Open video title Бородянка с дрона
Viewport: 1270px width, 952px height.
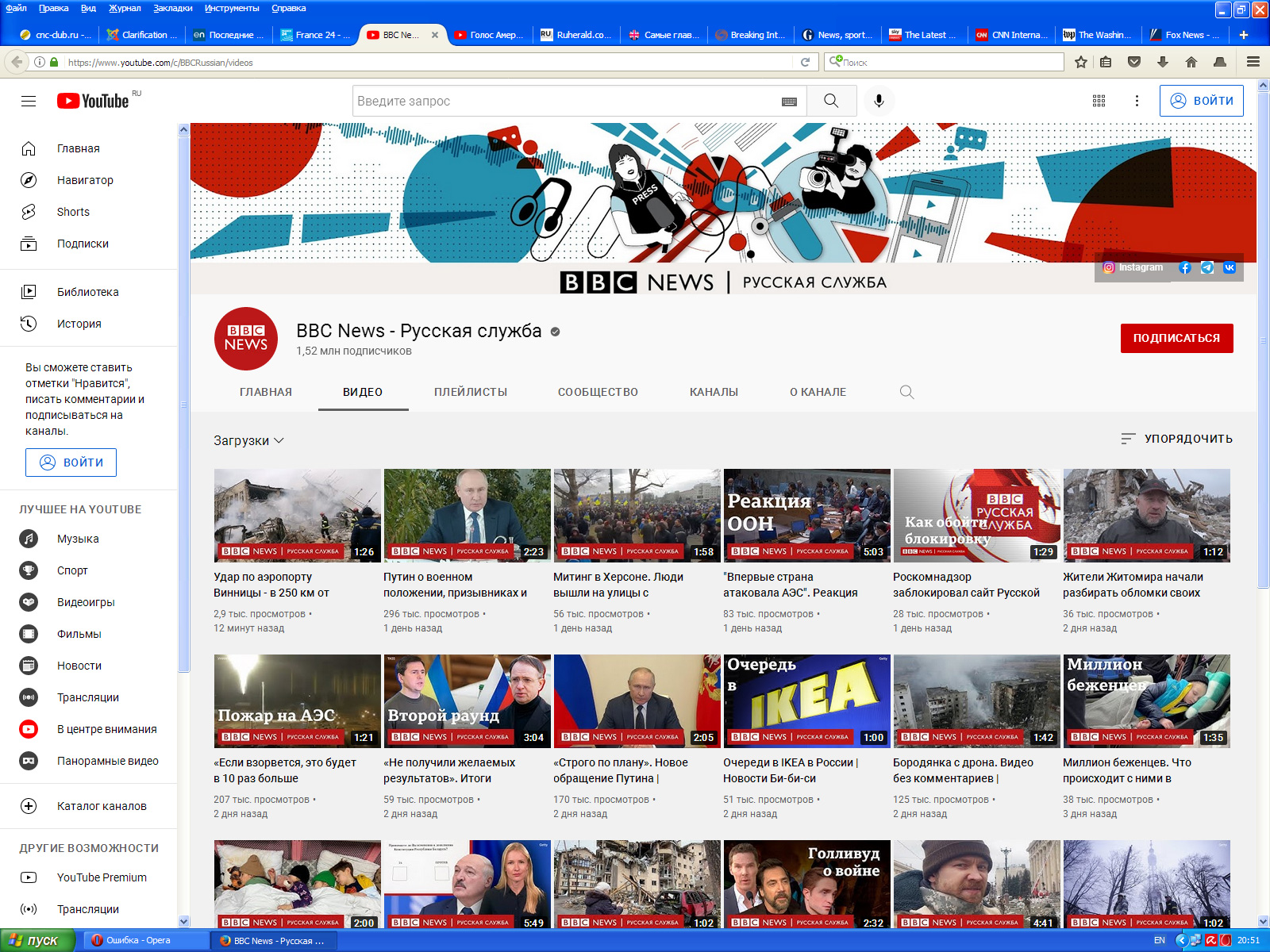pos(963,770)
